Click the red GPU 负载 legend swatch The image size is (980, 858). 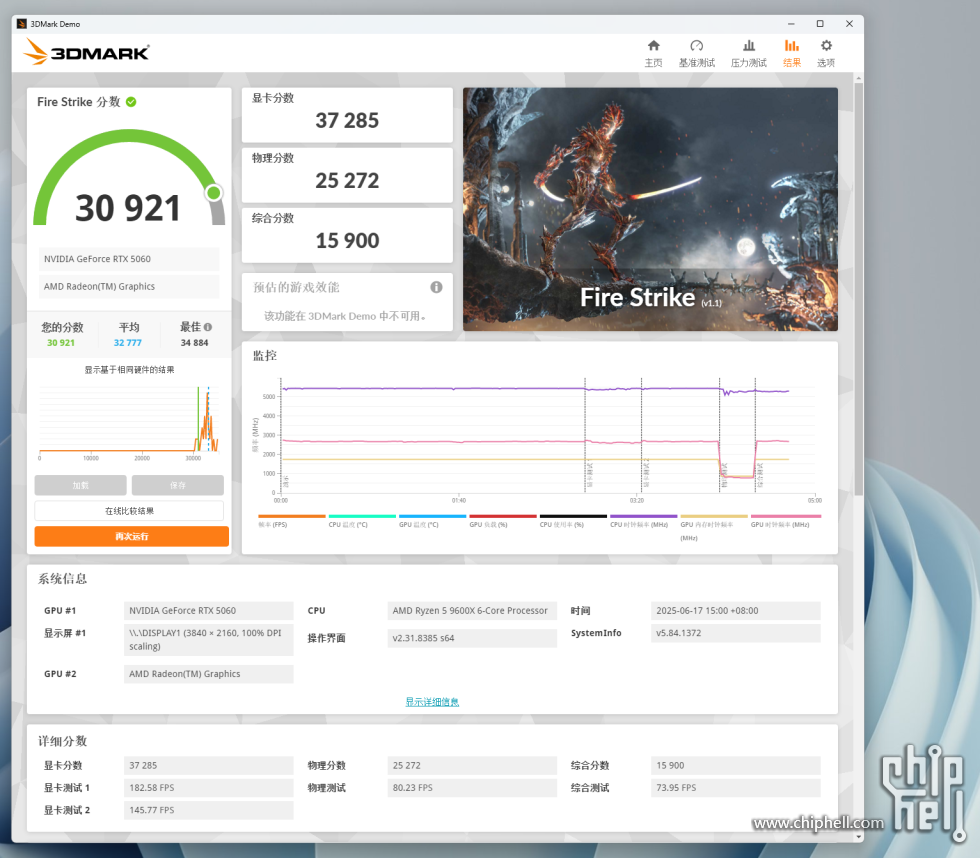pos(503,516)
